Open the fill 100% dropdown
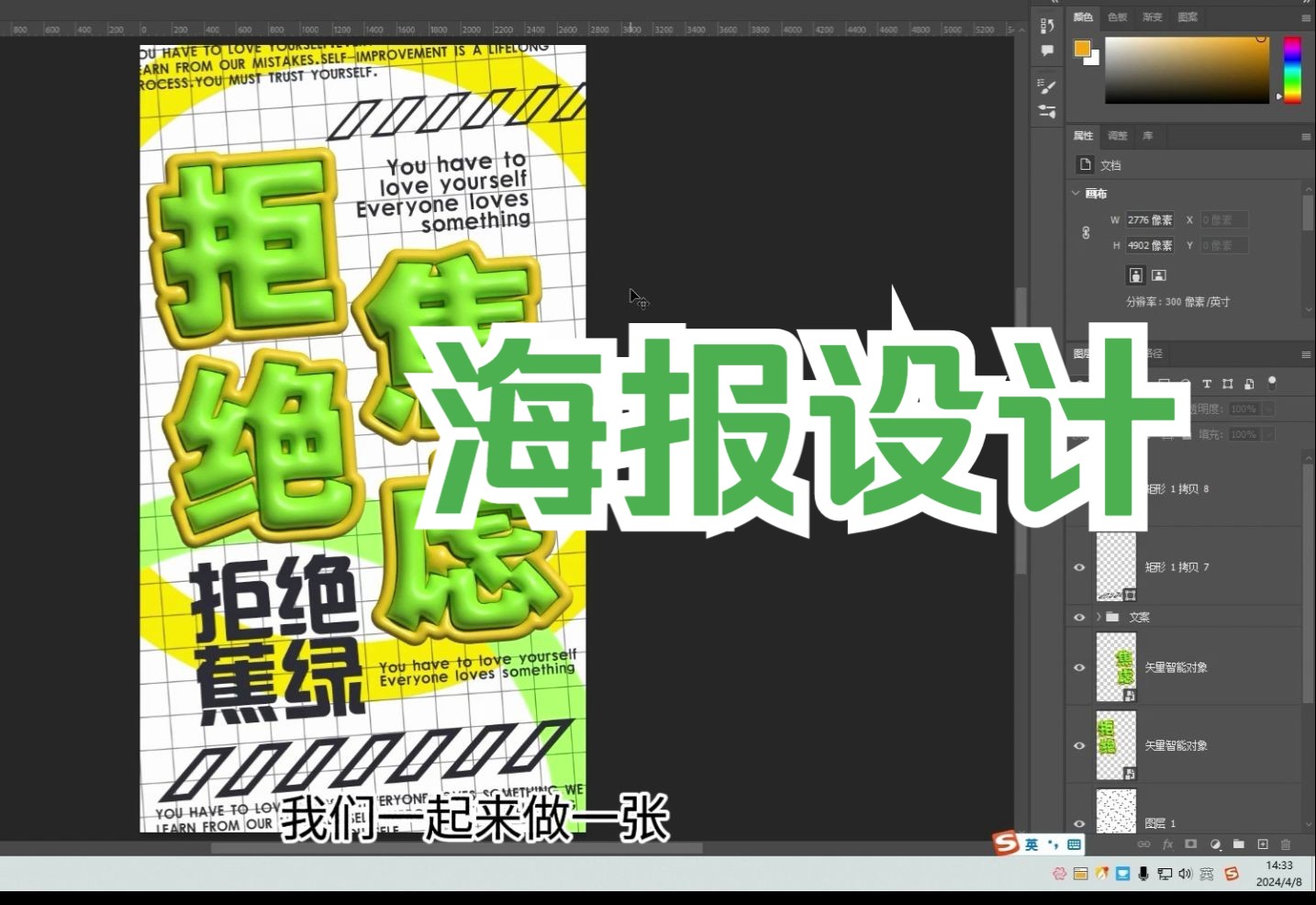 (x=1269, y=434)
